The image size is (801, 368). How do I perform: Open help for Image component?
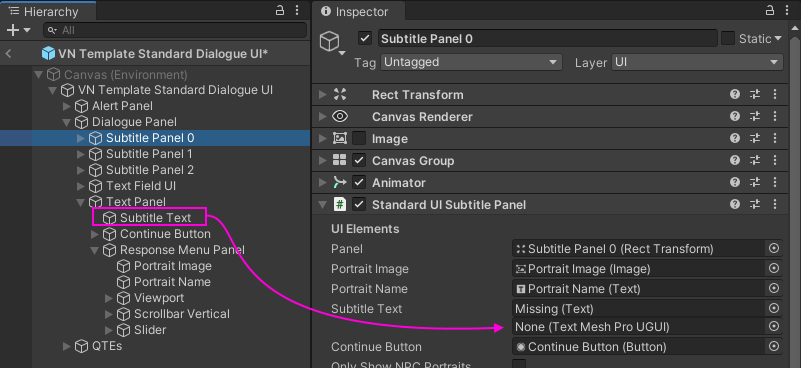735,139
